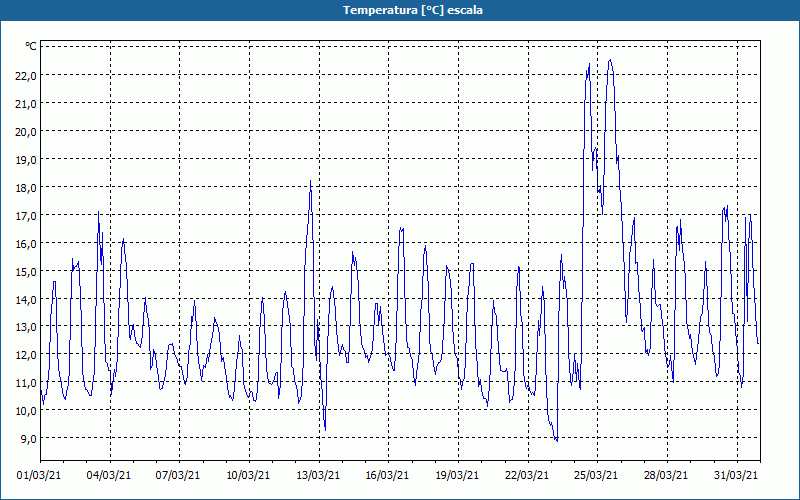Click the 28/03/21 date label
This screenshot has width=800, height=500.
pos(666,475)
